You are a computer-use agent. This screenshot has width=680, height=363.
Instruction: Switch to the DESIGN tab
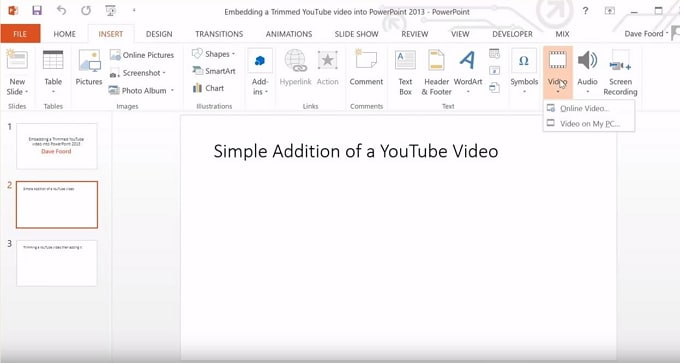coord(159,34)
